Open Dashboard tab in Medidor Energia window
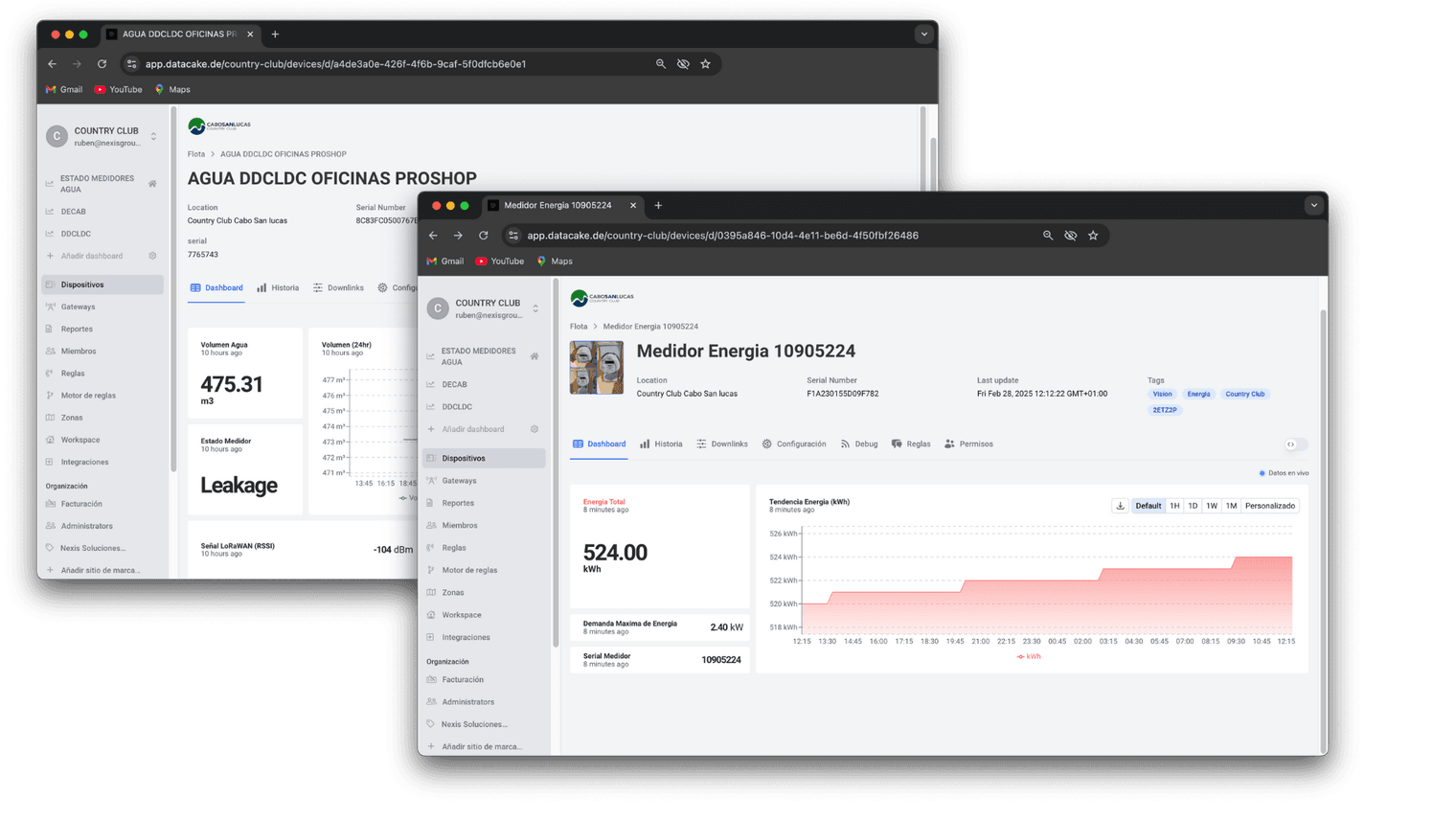The image size is (1456, 819). pos(600,444)
